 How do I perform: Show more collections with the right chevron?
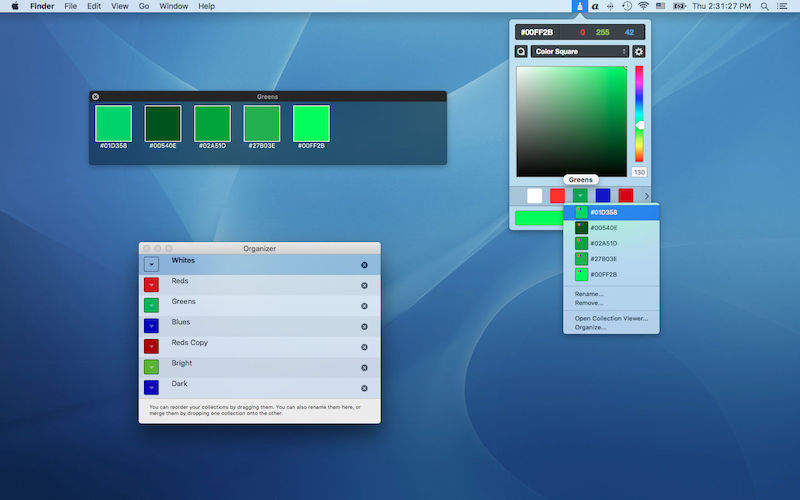pos(646,196)
